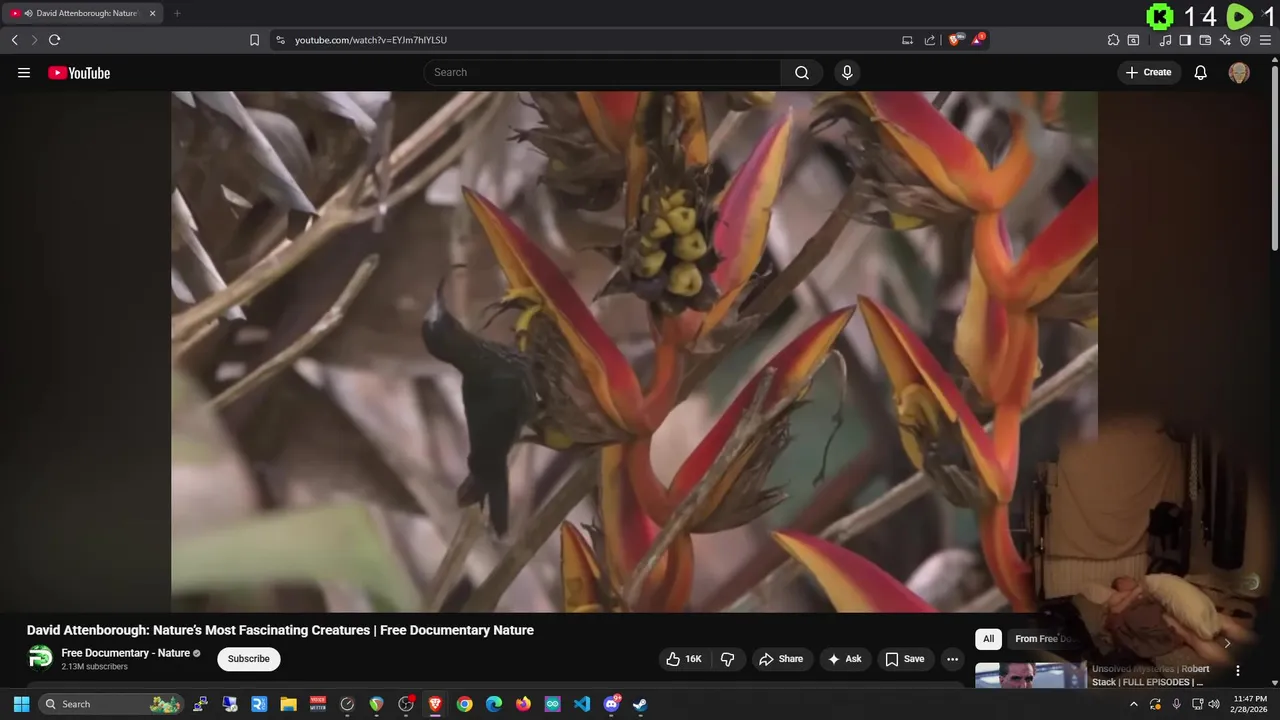Dislike the video with thumbs down
This screenshot has width=1280, height=720.
727,659
